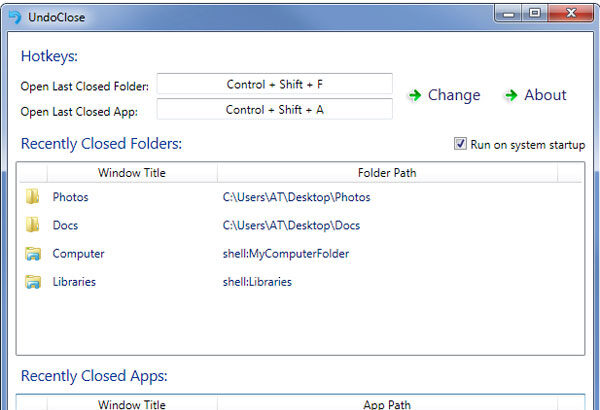Select the shell:MyComputerFolder path entry
Viewport: 600px width, 410px height.
(285, 254)
